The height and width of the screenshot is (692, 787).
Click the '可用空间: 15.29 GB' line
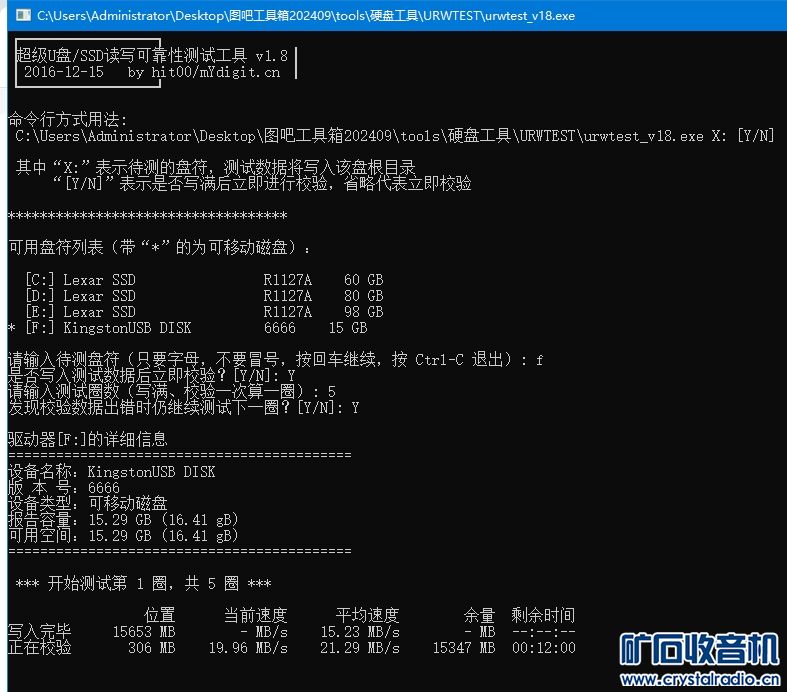123,536
